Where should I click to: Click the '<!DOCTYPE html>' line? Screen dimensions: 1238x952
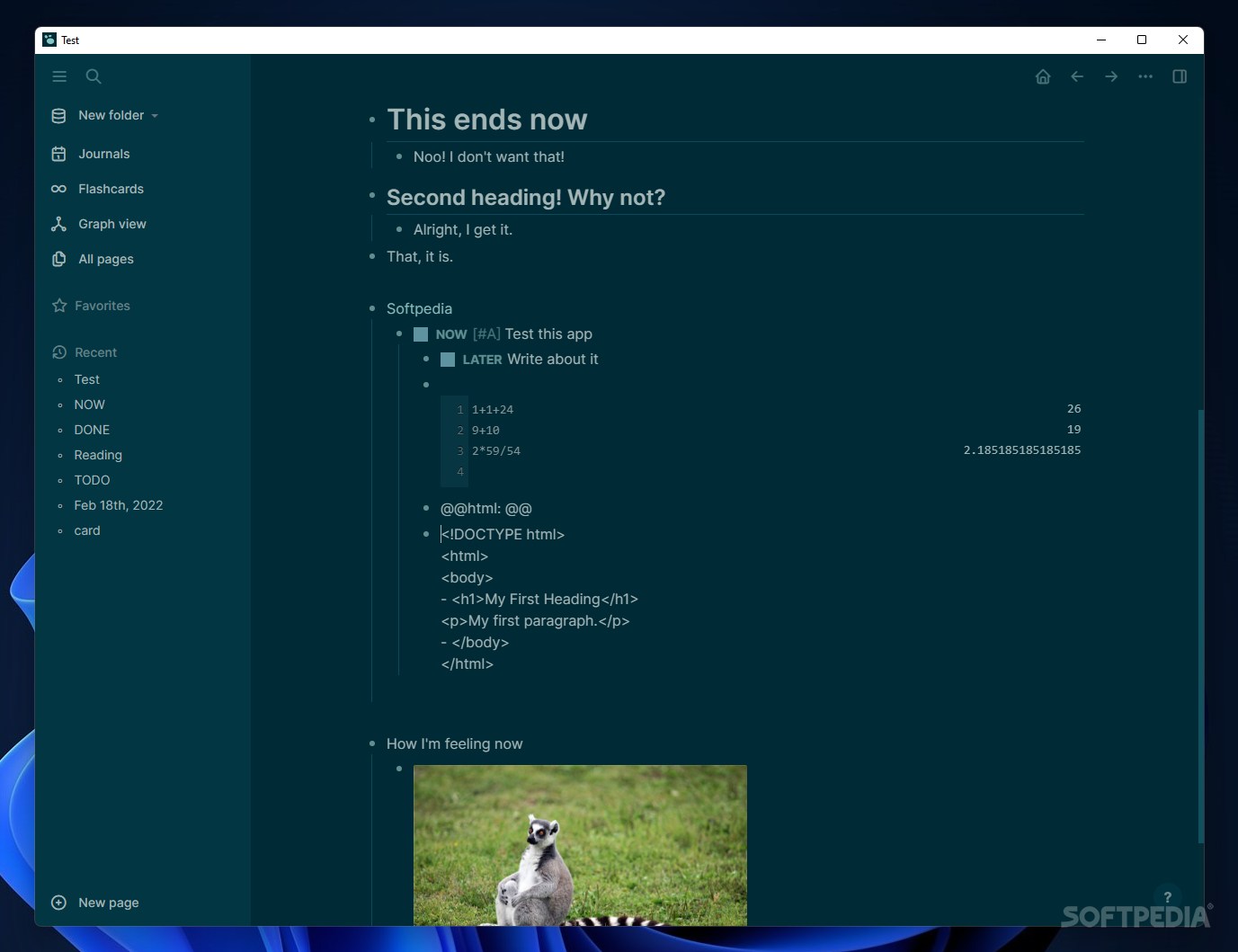click(x=503, y=534)
